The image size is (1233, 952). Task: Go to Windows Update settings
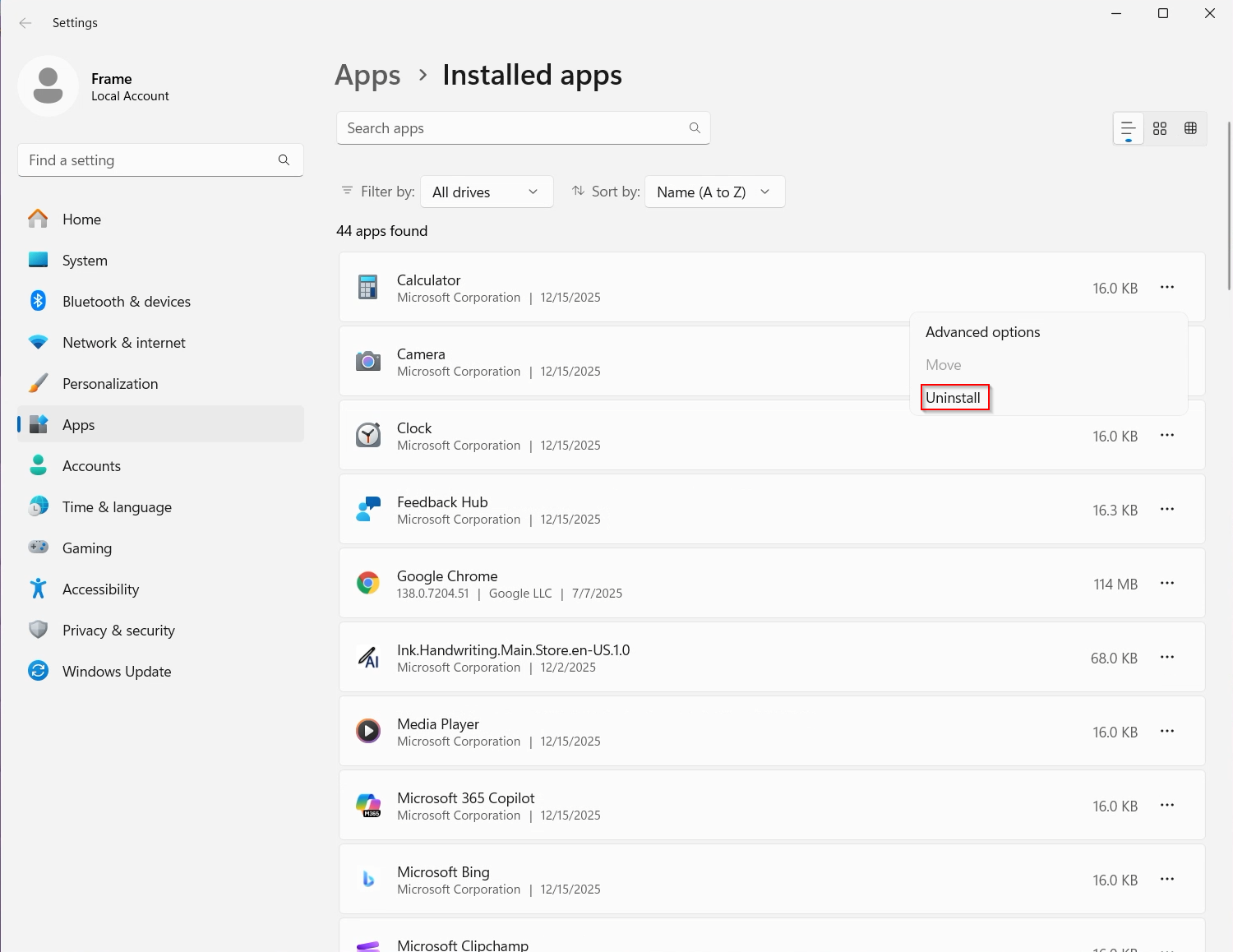117,672
